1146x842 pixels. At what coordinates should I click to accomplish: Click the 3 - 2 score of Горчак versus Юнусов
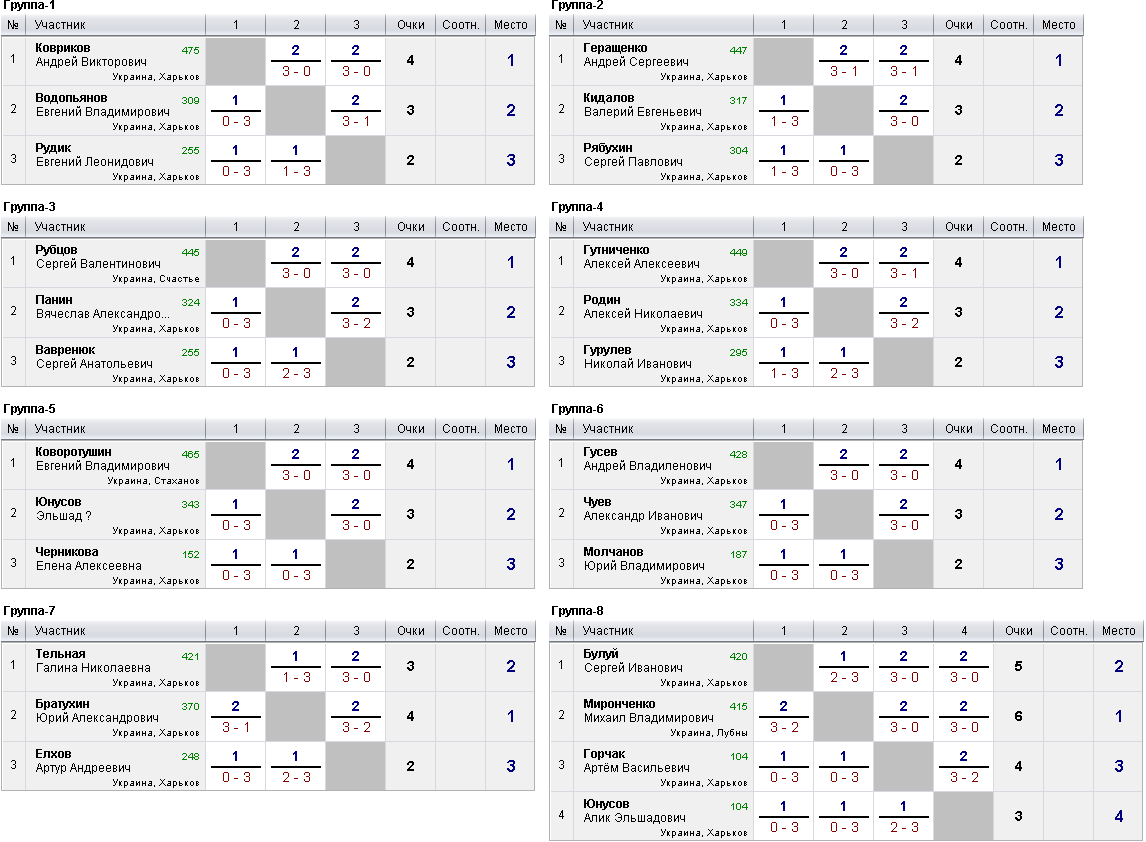tap(964, 777)
